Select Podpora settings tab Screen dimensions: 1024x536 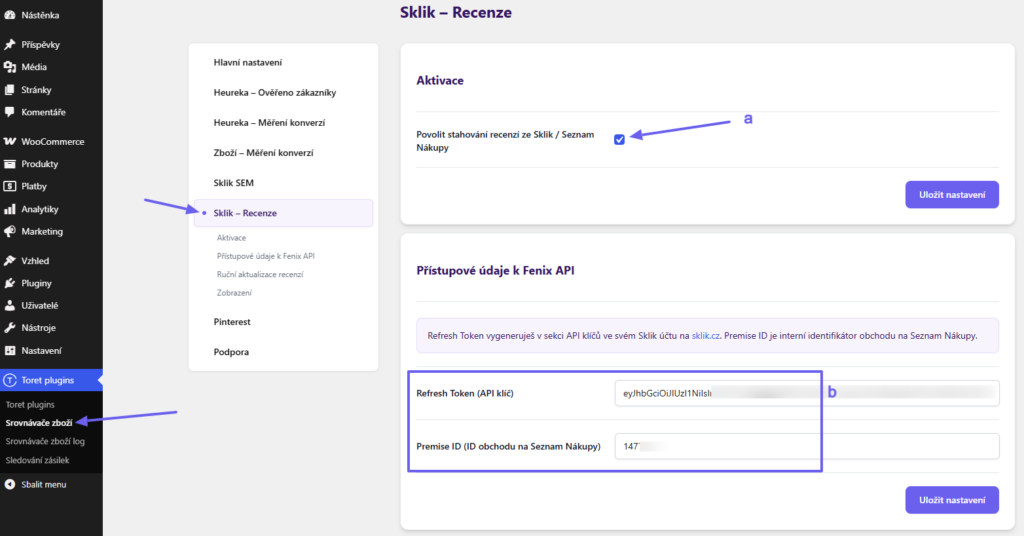[x=231, y=352]
